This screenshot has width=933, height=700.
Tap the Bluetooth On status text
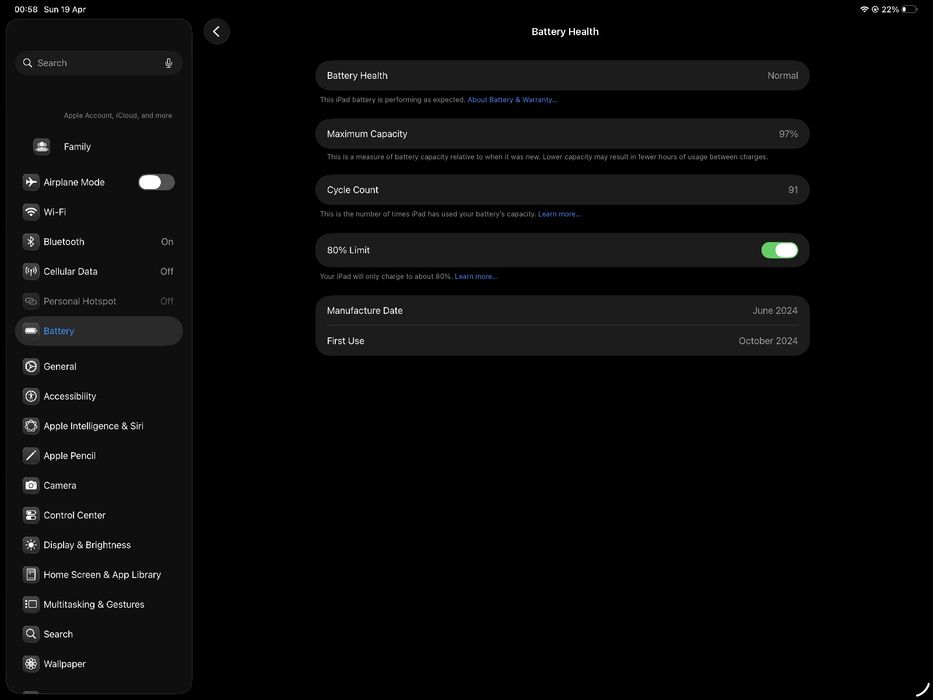167,242
